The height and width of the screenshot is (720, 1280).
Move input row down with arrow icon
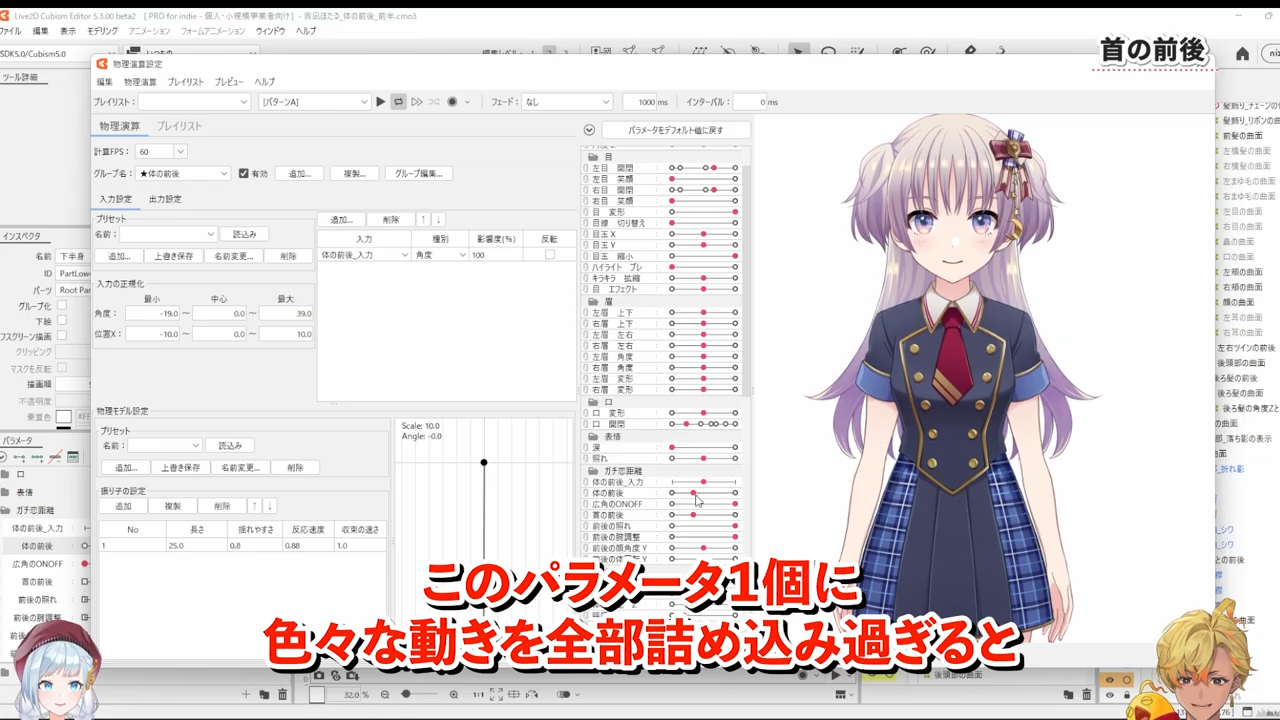tap(438, 220)
